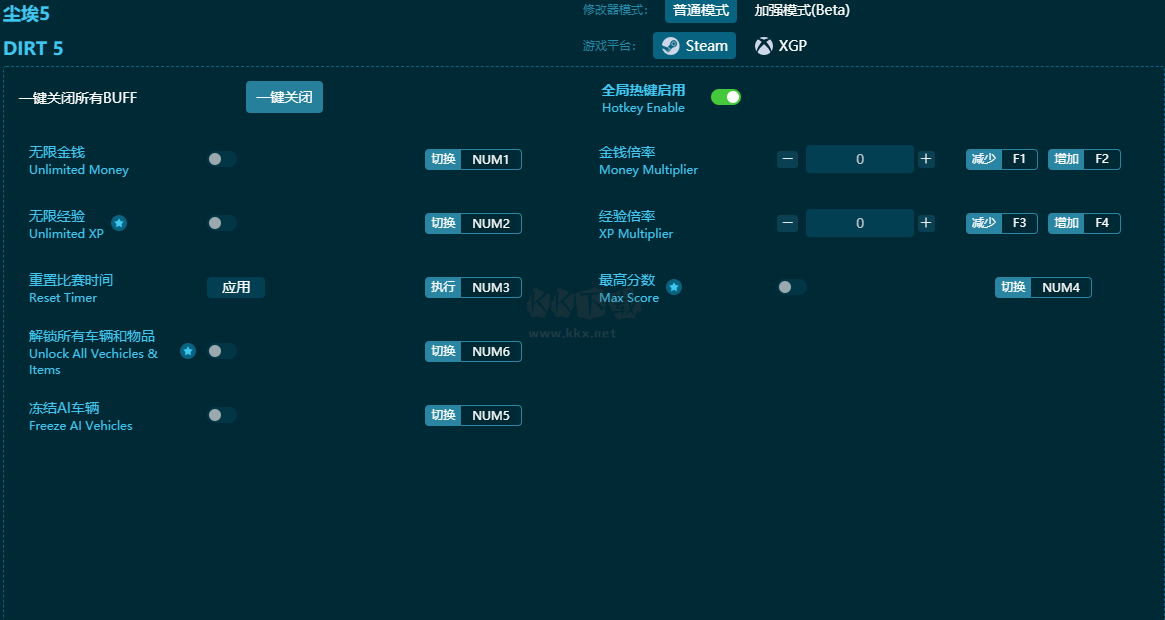The width and height of the screenshot is (1165, 620).
Task: Toggle Unlimited Money switch
Action: (221, 159)
